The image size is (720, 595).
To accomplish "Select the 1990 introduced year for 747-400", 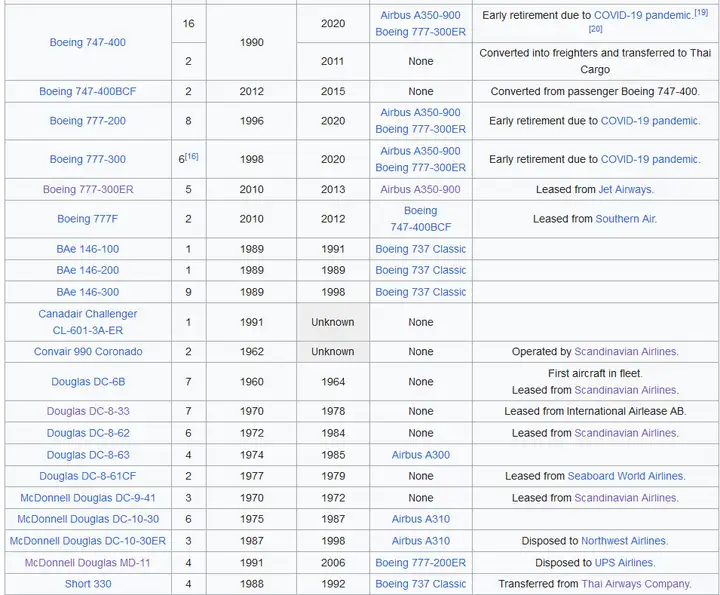I will (x=252, y=42).
